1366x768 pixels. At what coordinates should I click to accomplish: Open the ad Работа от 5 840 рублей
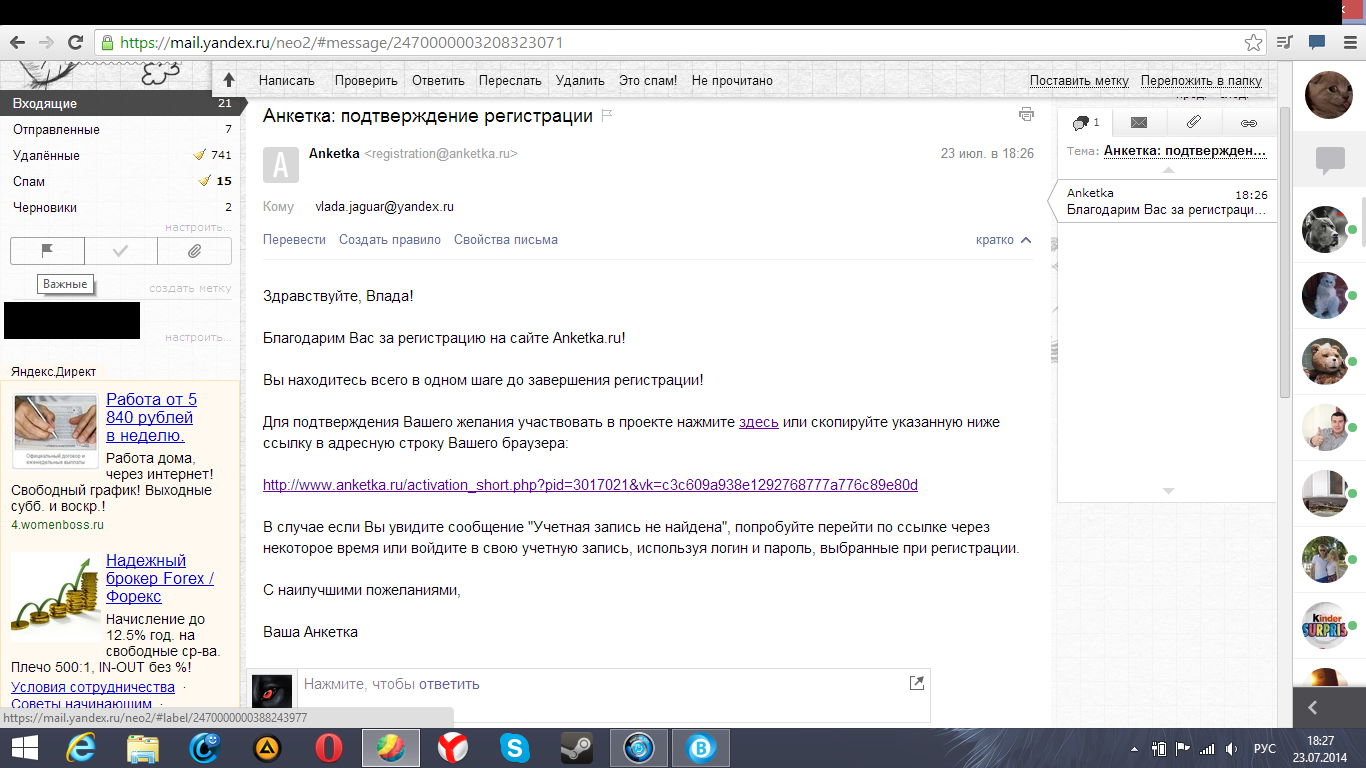152,417
